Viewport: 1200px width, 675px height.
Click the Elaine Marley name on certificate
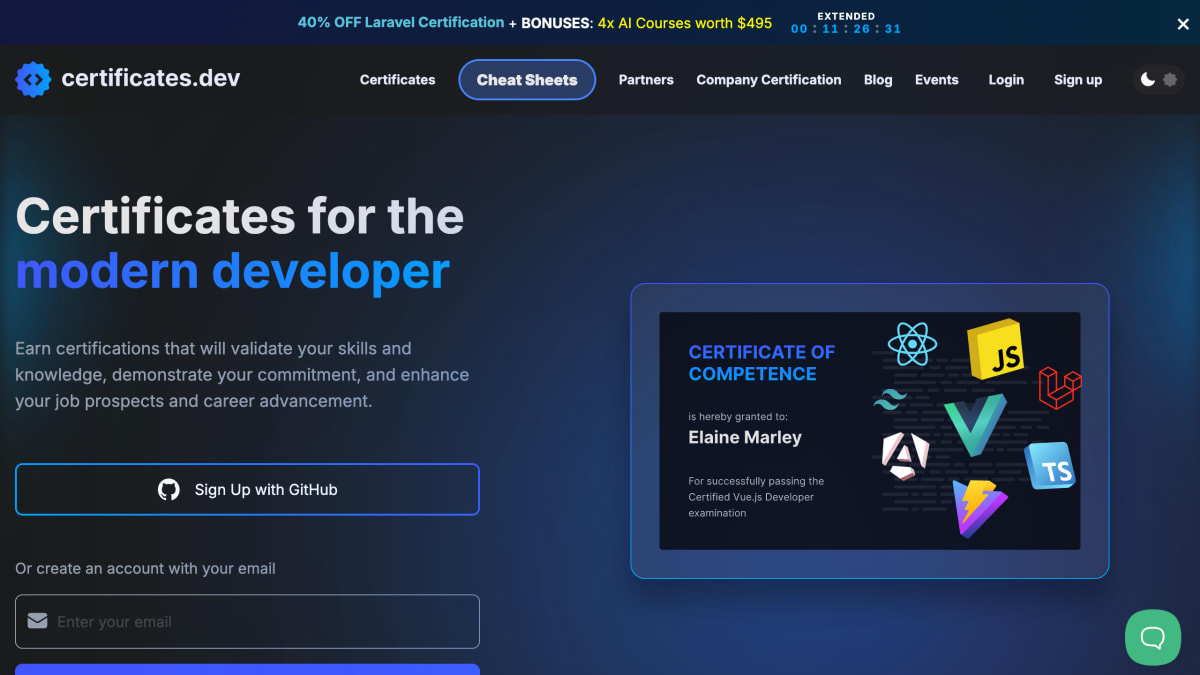[745, 437]
